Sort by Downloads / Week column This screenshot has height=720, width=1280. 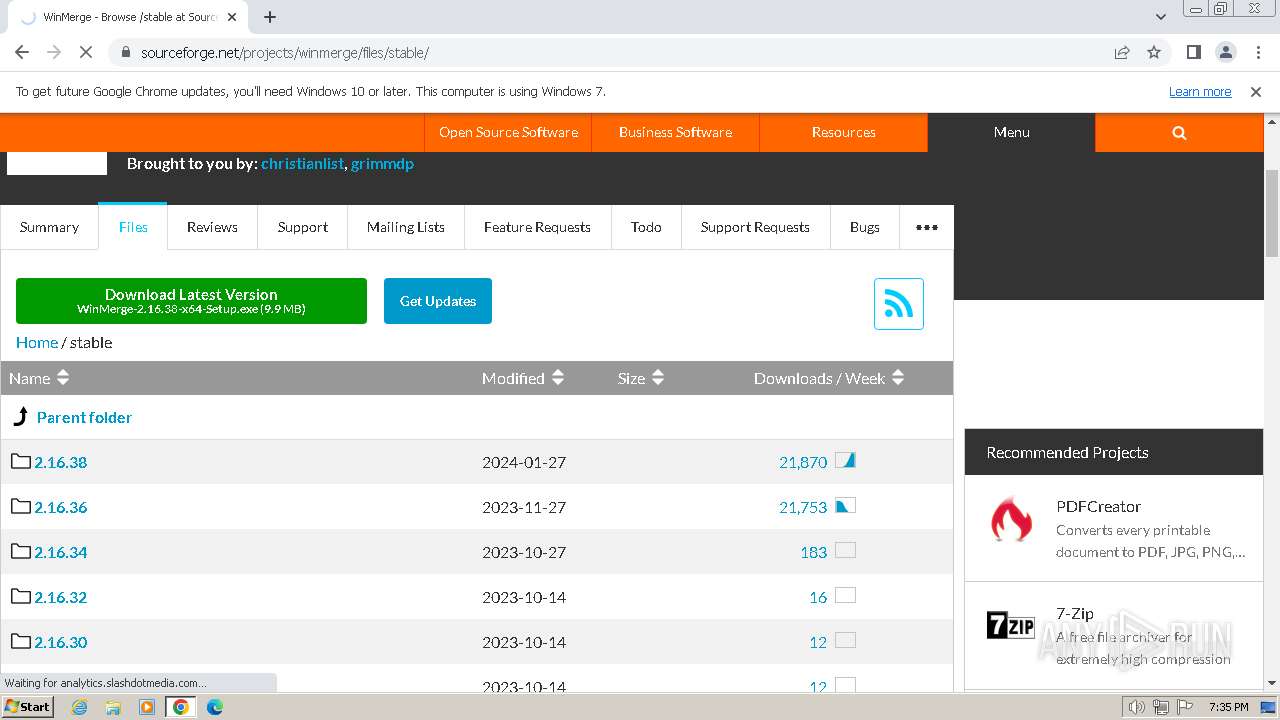[829, 378]
